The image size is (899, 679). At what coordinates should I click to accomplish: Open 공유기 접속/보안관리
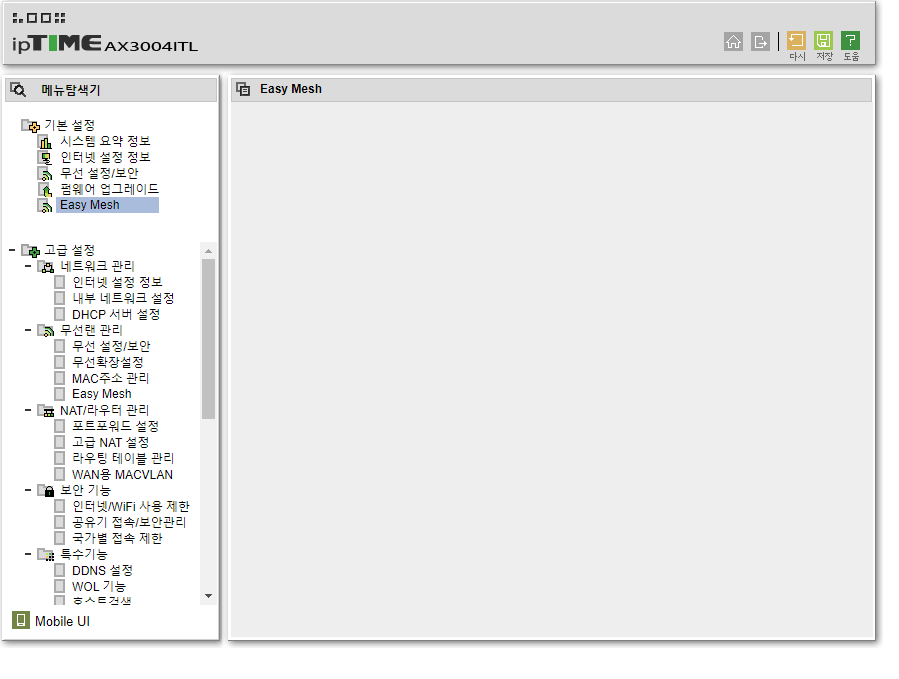pyautogui.click(x=129, y=522)
